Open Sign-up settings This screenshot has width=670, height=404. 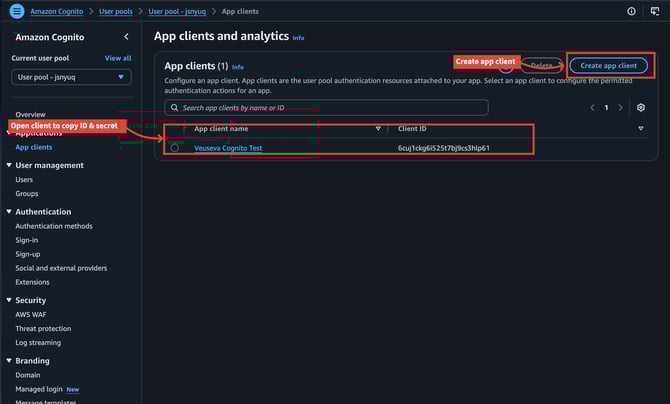click(x=28, y=254)
